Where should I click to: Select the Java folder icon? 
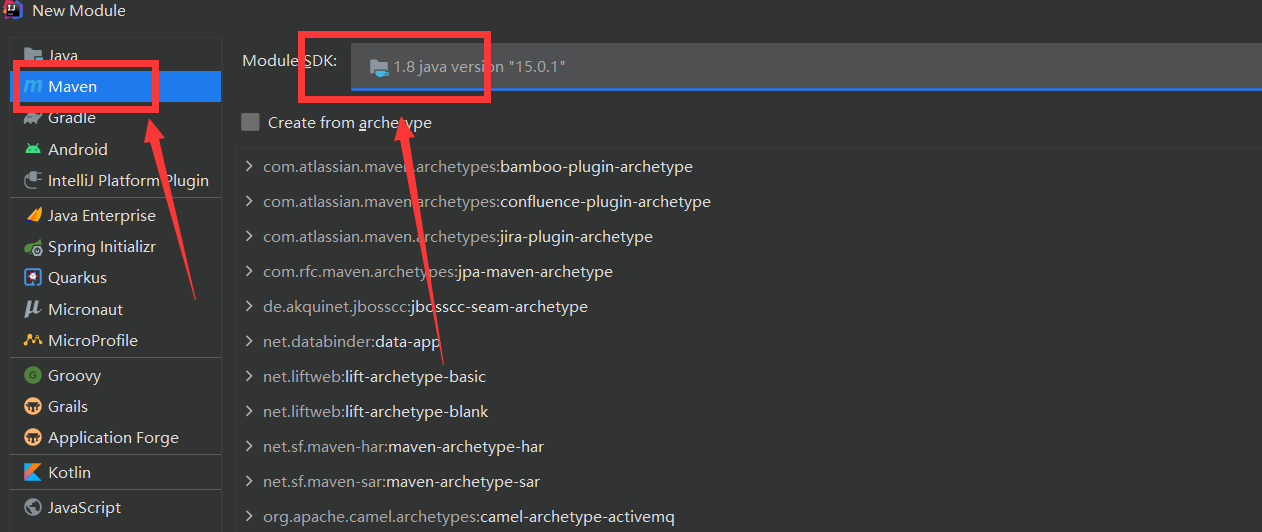(33, 55)
